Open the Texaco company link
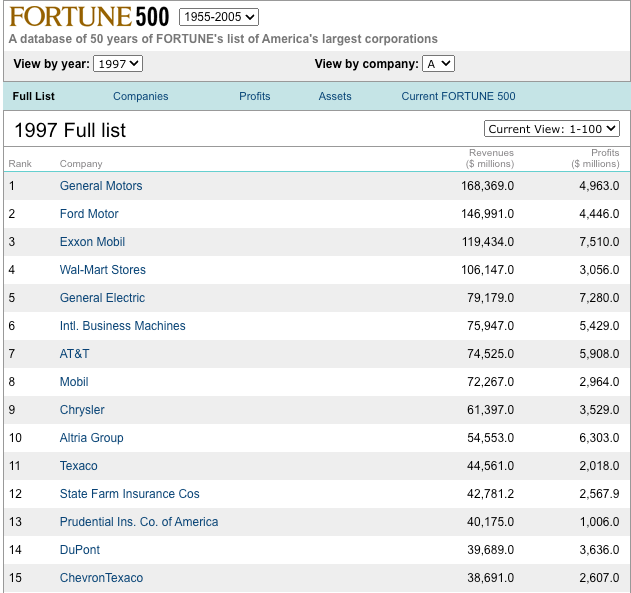The width and height of the screenshot is (631, 593). 78,466
